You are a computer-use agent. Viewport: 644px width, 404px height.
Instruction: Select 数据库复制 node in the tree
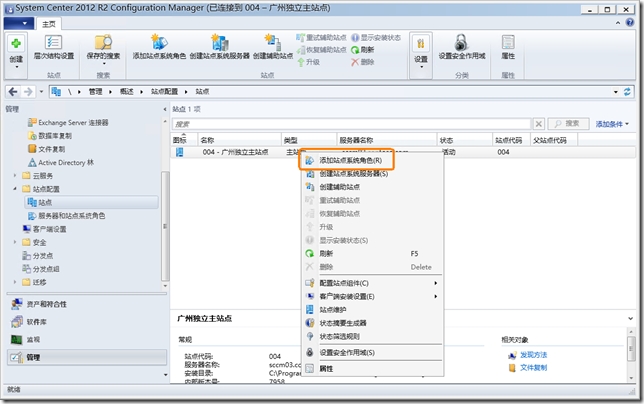click(x=50, y=135)
